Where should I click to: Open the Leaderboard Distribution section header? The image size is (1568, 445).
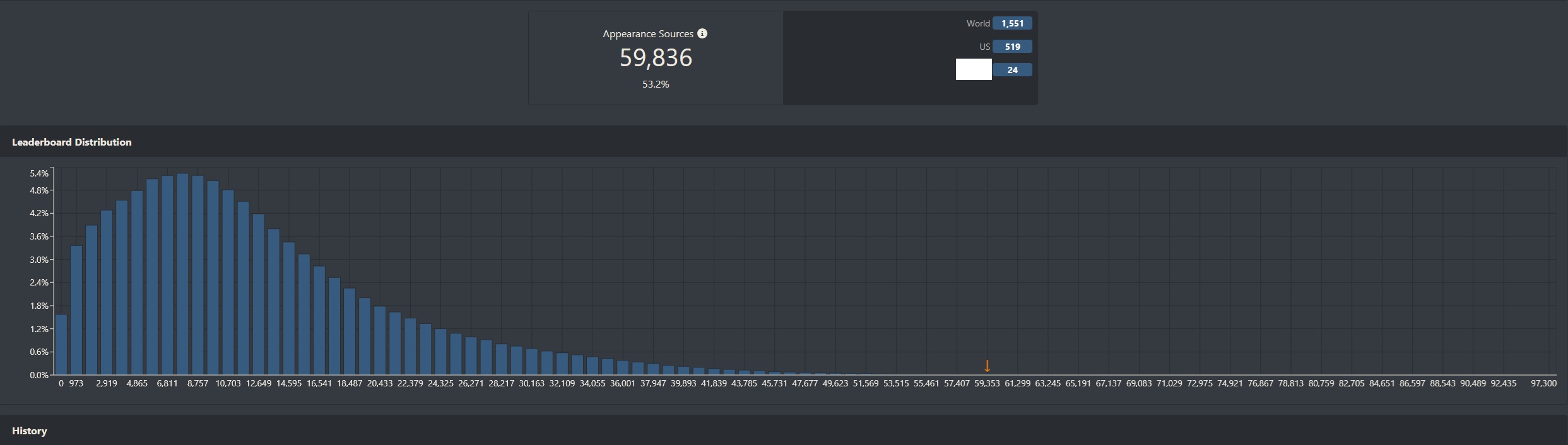[x=784, y=142]
